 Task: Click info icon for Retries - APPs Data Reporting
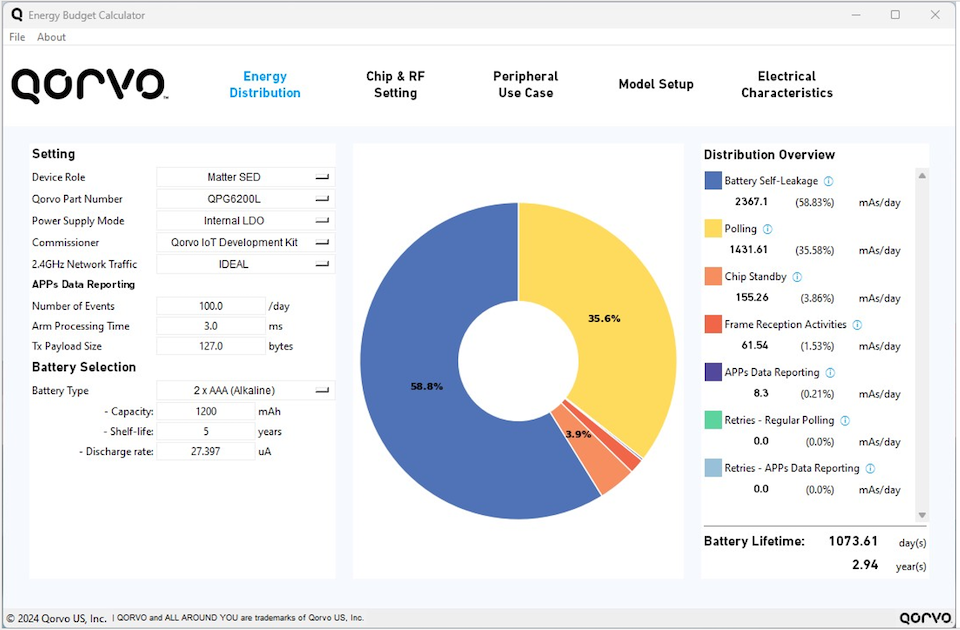[870, 469]
